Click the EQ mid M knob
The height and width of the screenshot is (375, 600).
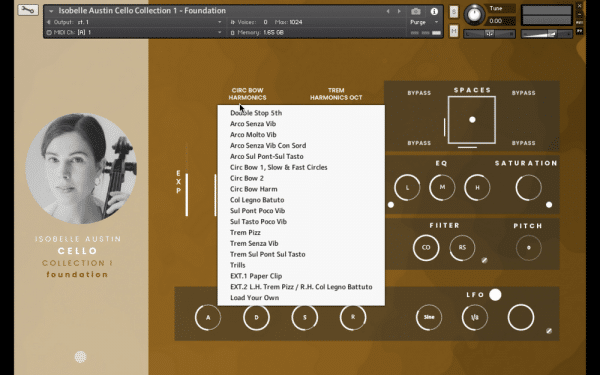tap(442, 188)
